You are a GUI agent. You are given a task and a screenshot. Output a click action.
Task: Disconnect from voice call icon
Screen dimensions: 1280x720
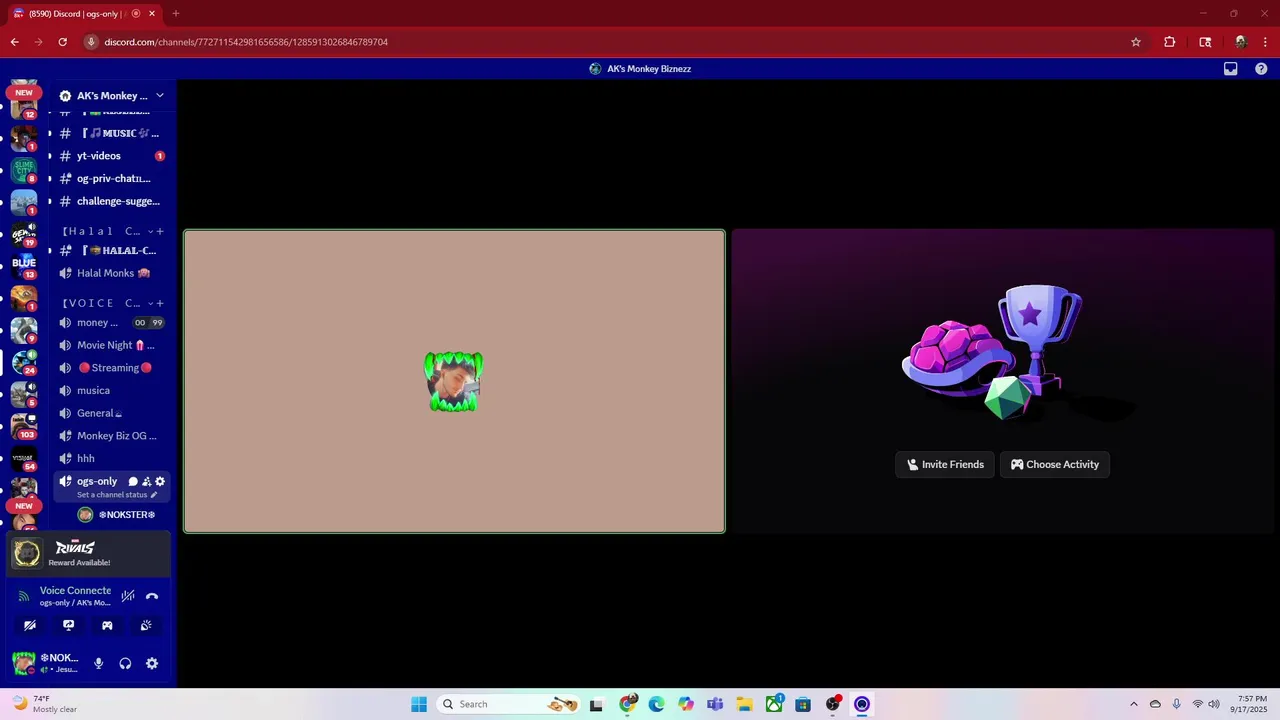click(x=152, y=596)
